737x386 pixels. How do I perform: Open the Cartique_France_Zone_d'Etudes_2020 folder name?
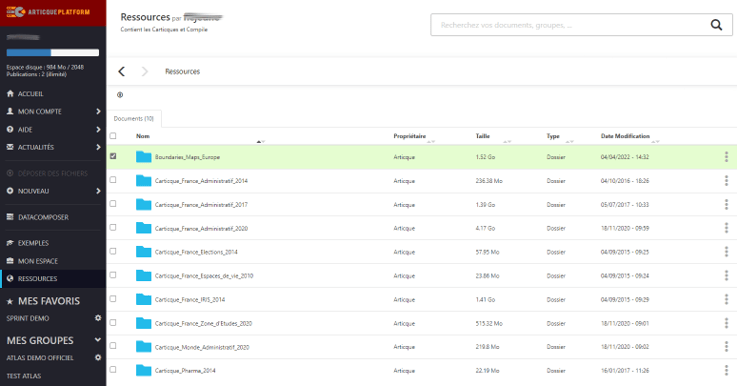pyautogui.click(x=204, y=323)
